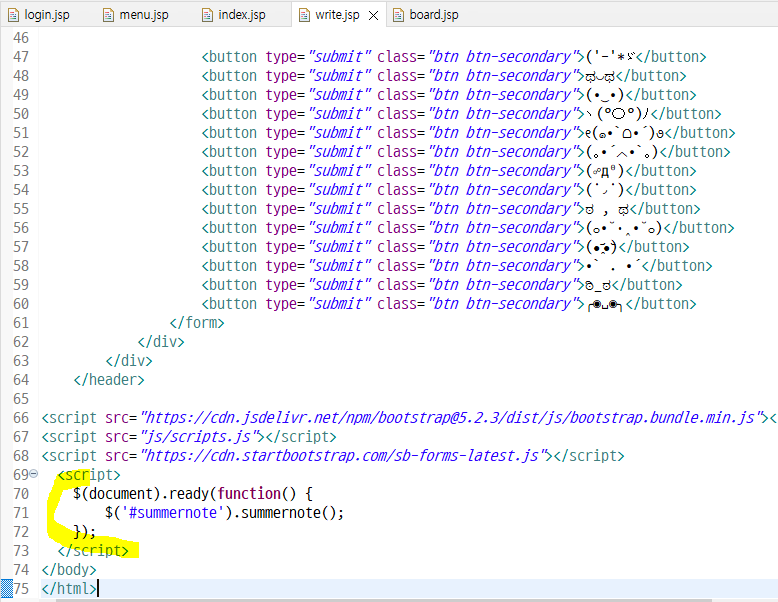This screenshot has height=602, width=778.
Task: Click the login.jsp file icon
Action: pyautogui.click(x=13, y=15)
